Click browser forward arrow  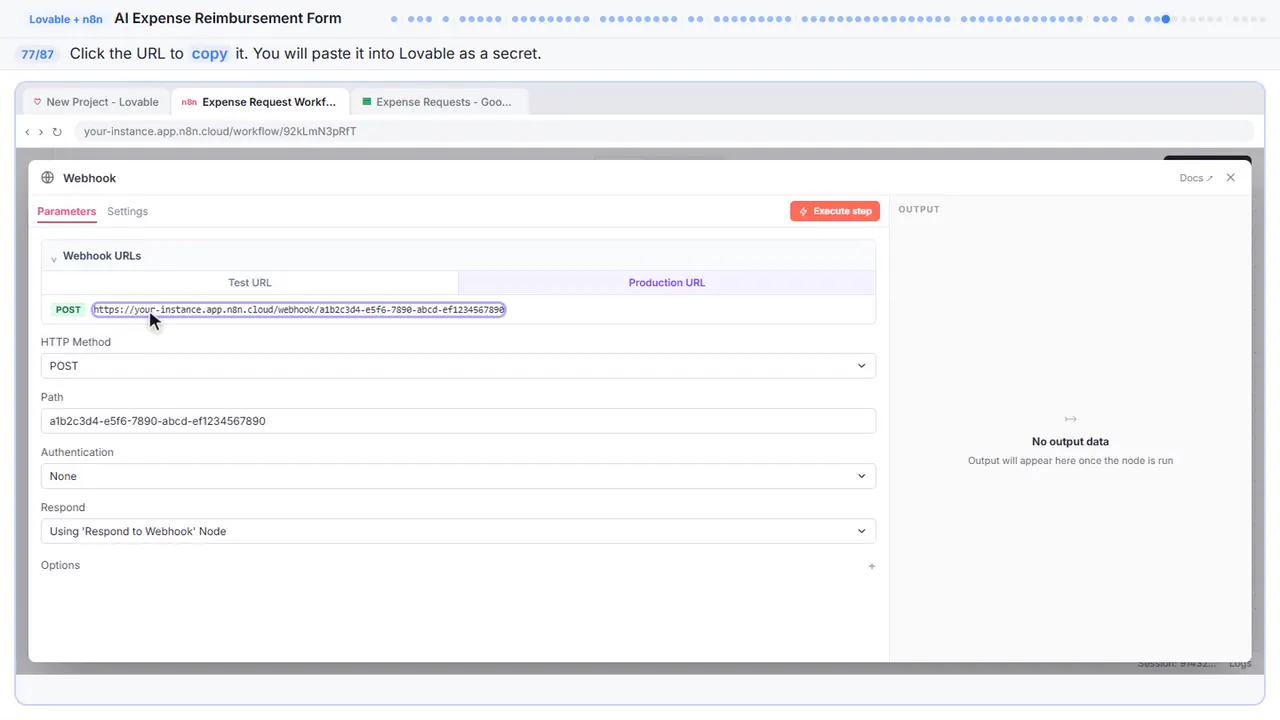point(41,132)
